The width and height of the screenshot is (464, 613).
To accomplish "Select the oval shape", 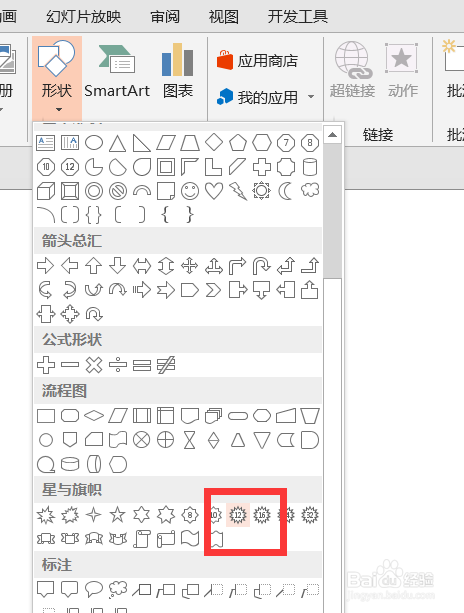I will [x=94, y=143].
